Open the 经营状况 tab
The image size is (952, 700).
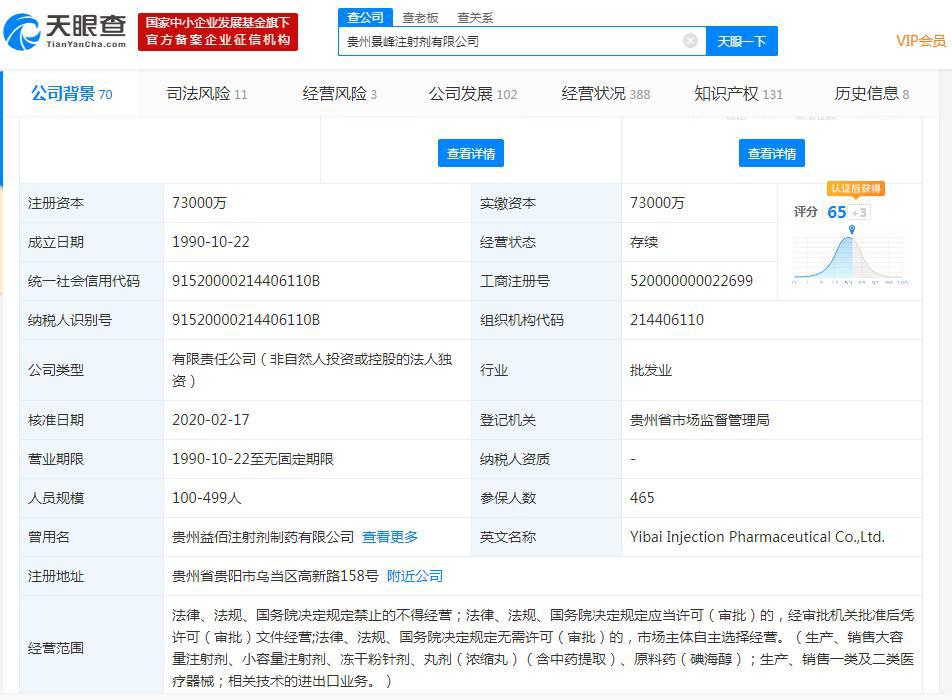606,93
